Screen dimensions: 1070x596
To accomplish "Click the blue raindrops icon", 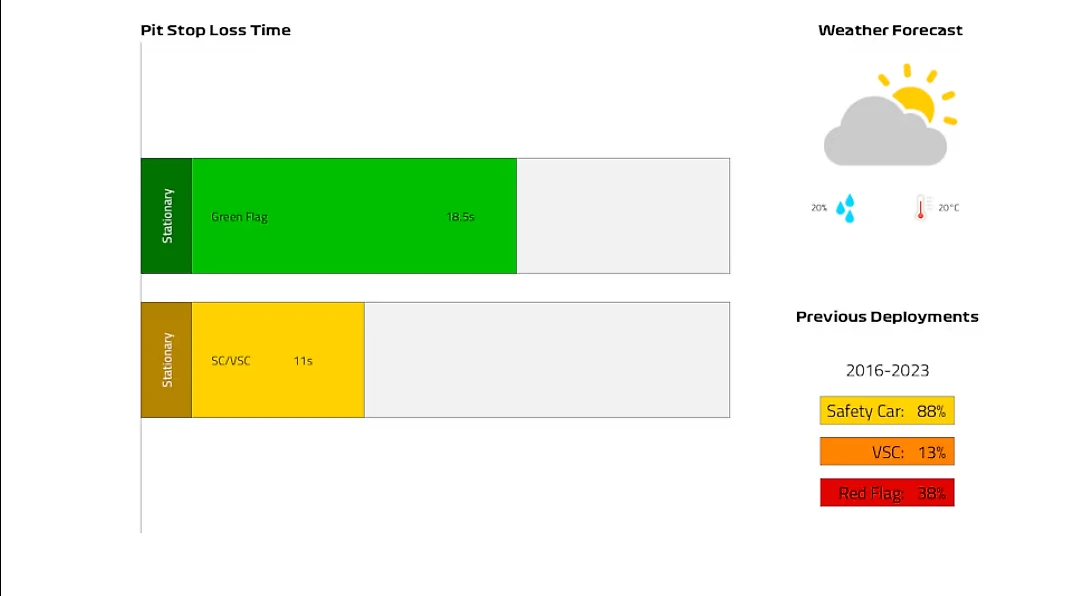I will coord(845,208).
